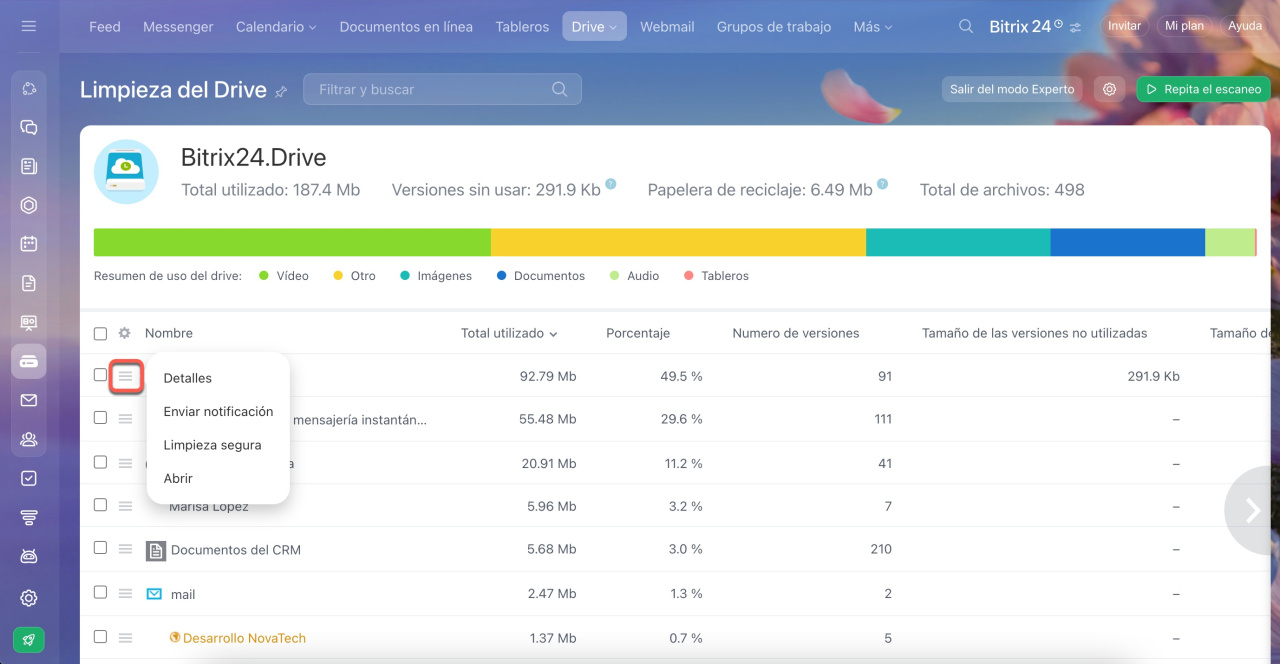The image size is (1280, 664).
Task: Click the right arrow to show more columns
Action: 1252,510
